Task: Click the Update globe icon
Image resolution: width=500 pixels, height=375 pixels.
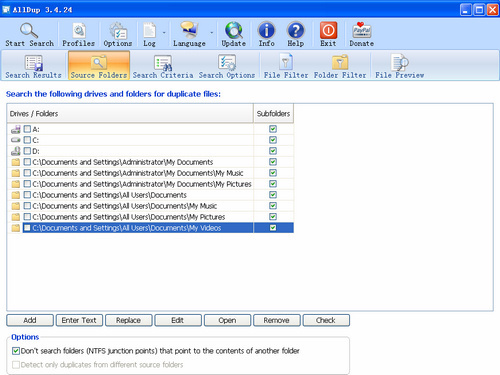Action: pyautogui.click(x=234, y=30)
